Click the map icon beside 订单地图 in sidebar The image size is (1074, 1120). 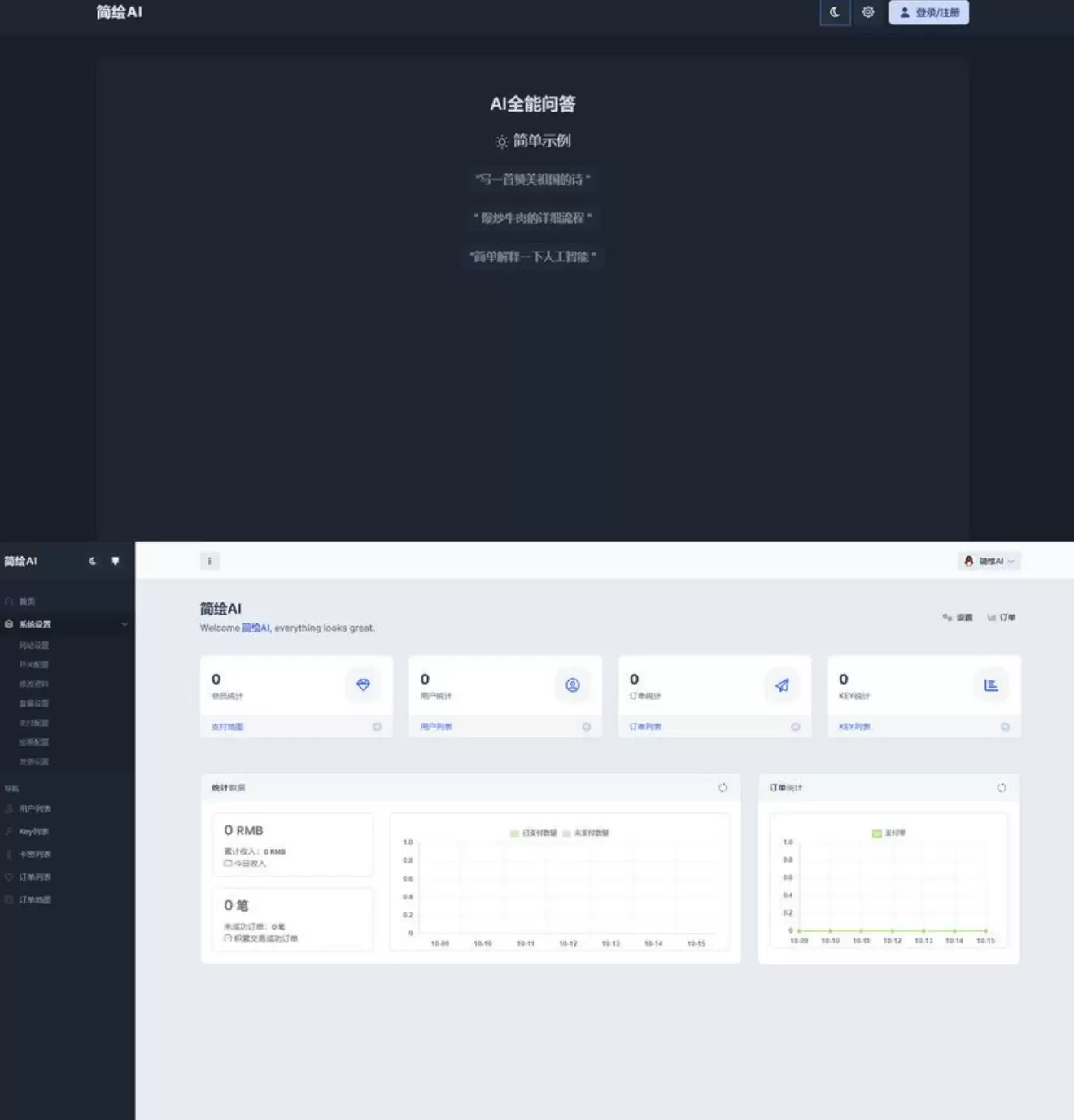tap(9, 900)
